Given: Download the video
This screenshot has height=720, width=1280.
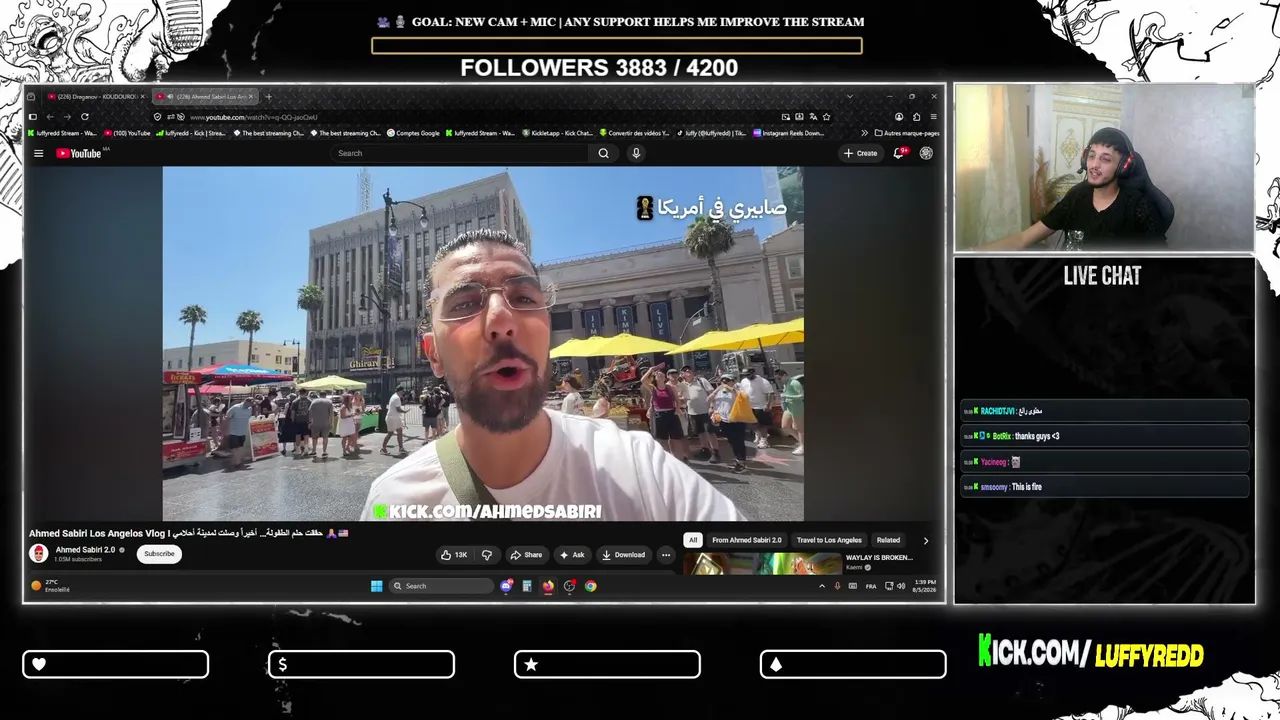Looking at the screenshot, I should point(623,555).
